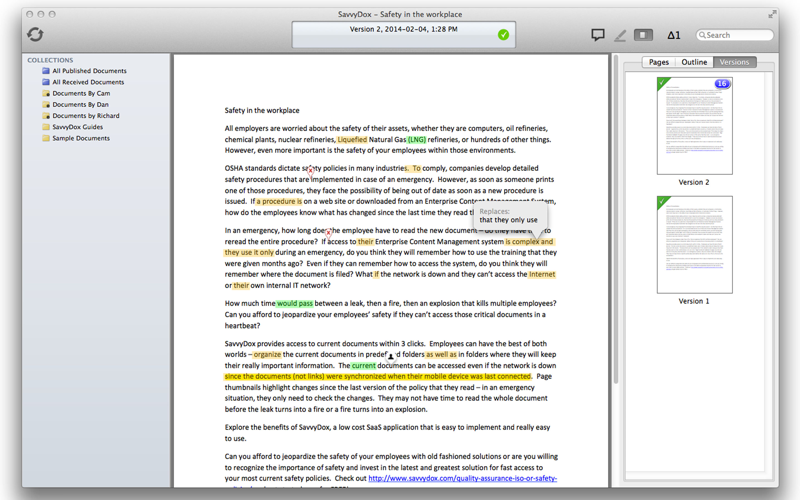Switch to the Versions tab
The width and height of the screenshot is (800, 500).
coord(734,62)
